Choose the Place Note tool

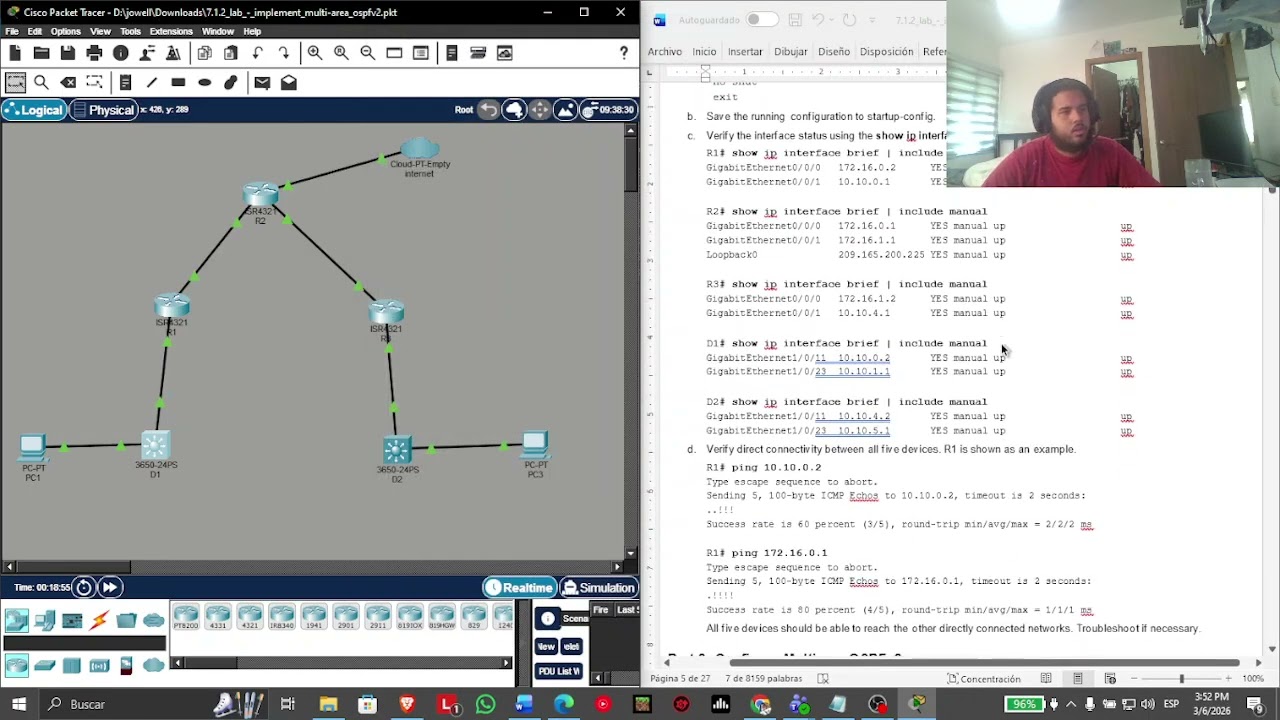[125, 83]
